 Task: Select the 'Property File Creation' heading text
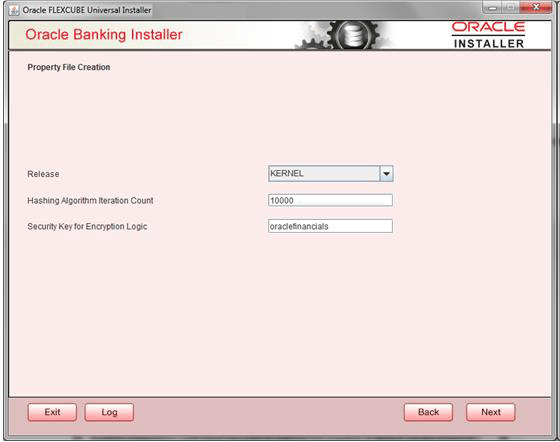click(x=69, y=67)
